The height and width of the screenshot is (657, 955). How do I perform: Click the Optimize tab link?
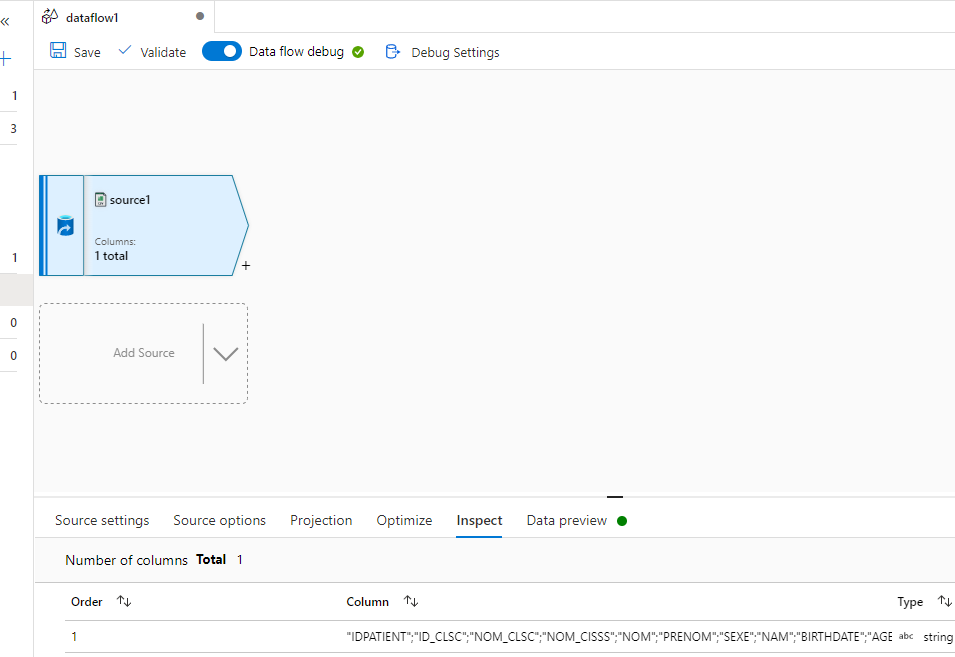(x=404, y=520)
